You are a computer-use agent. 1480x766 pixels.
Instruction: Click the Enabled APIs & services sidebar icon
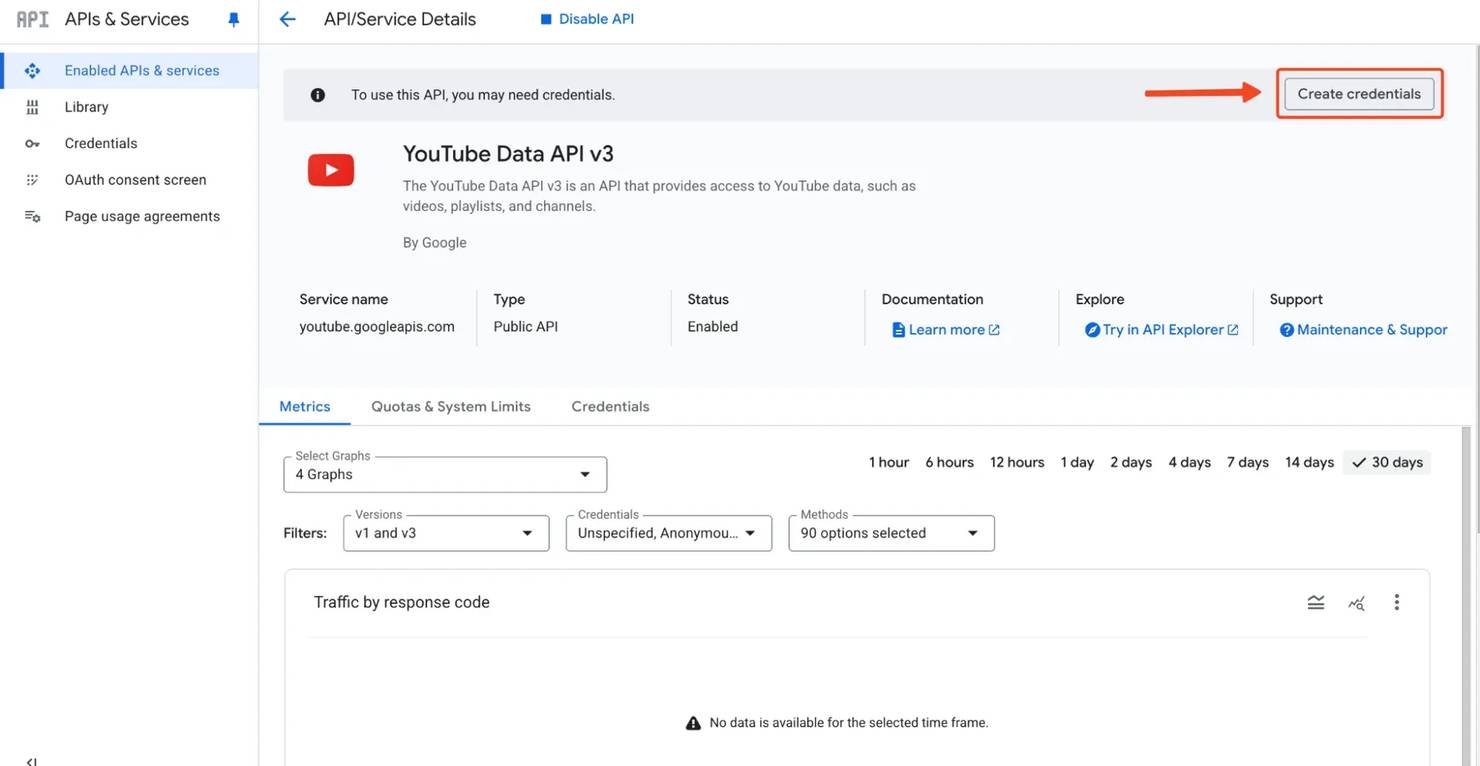click(32, 71)
